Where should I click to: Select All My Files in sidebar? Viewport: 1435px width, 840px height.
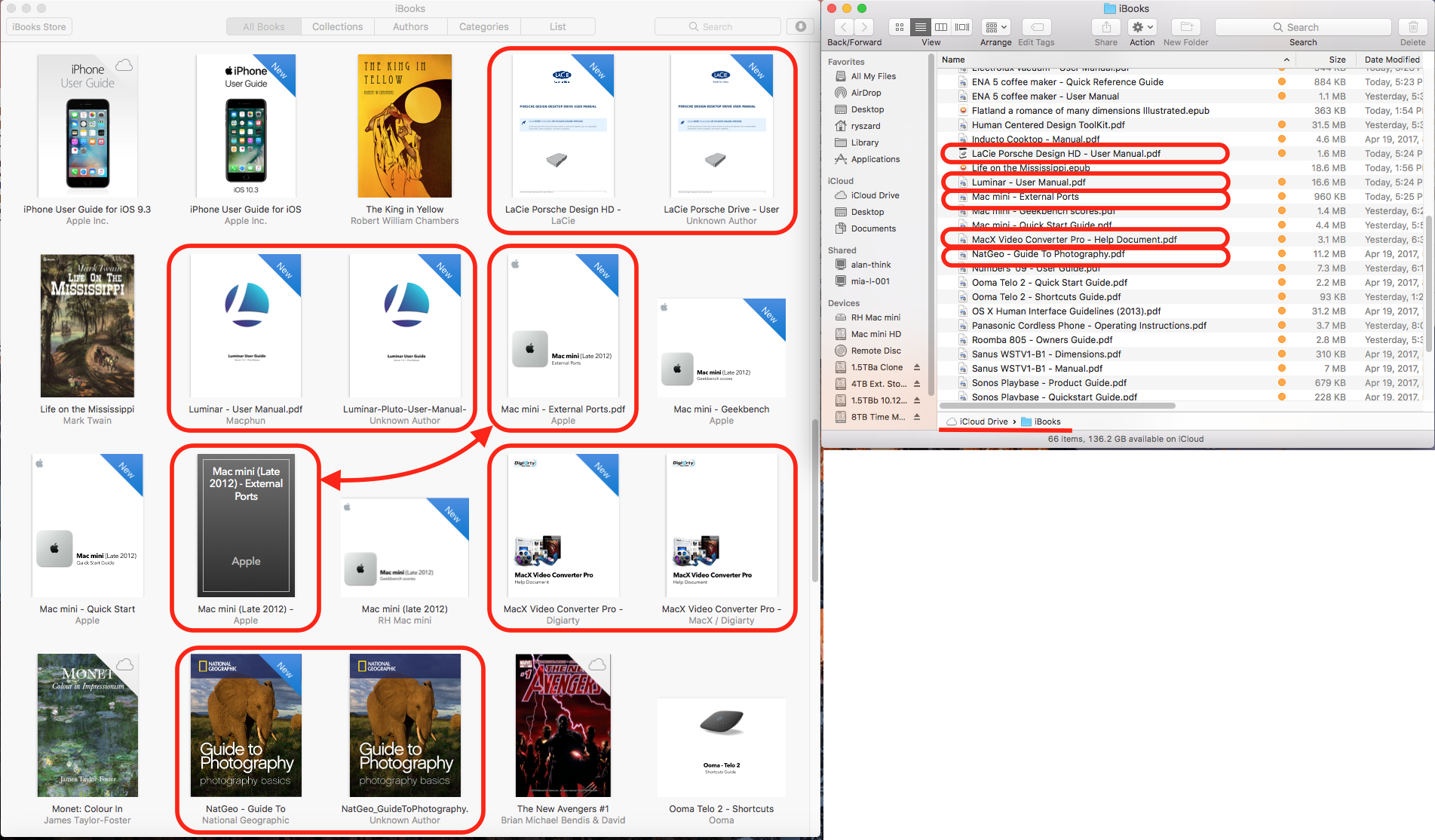coord(873,76)
